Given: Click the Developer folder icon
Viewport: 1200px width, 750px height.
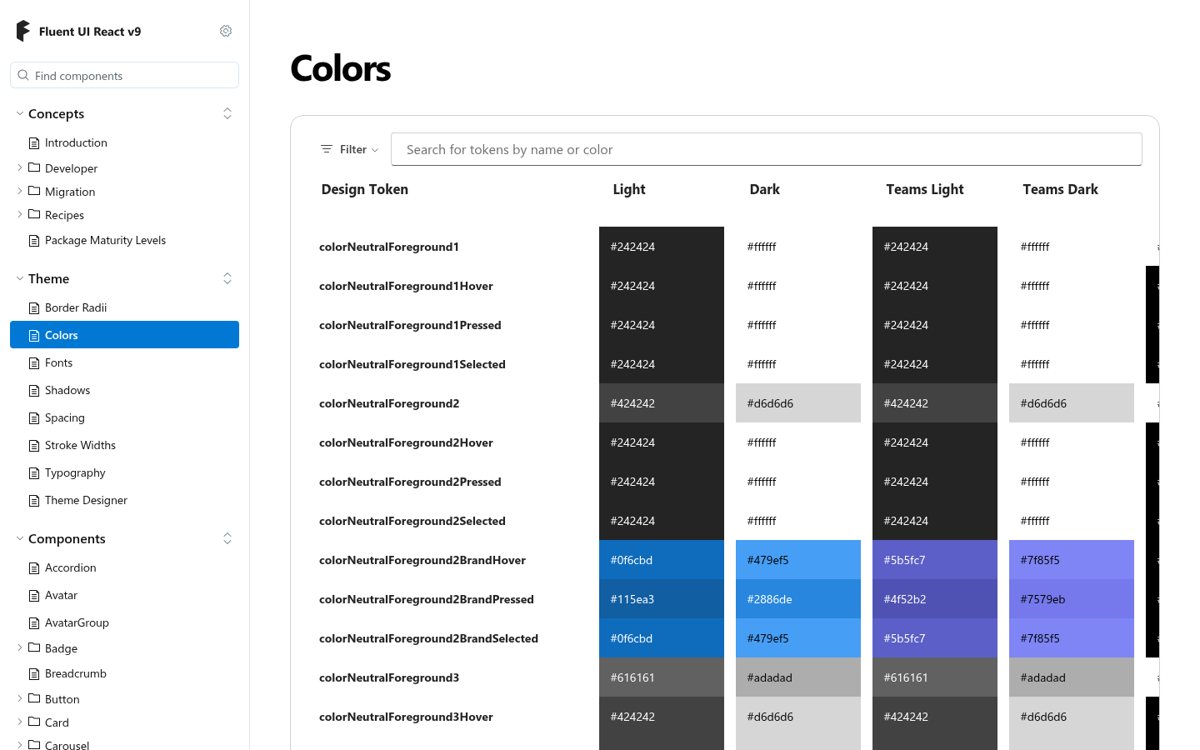Looking at the screenshot, I should point(34,168).
